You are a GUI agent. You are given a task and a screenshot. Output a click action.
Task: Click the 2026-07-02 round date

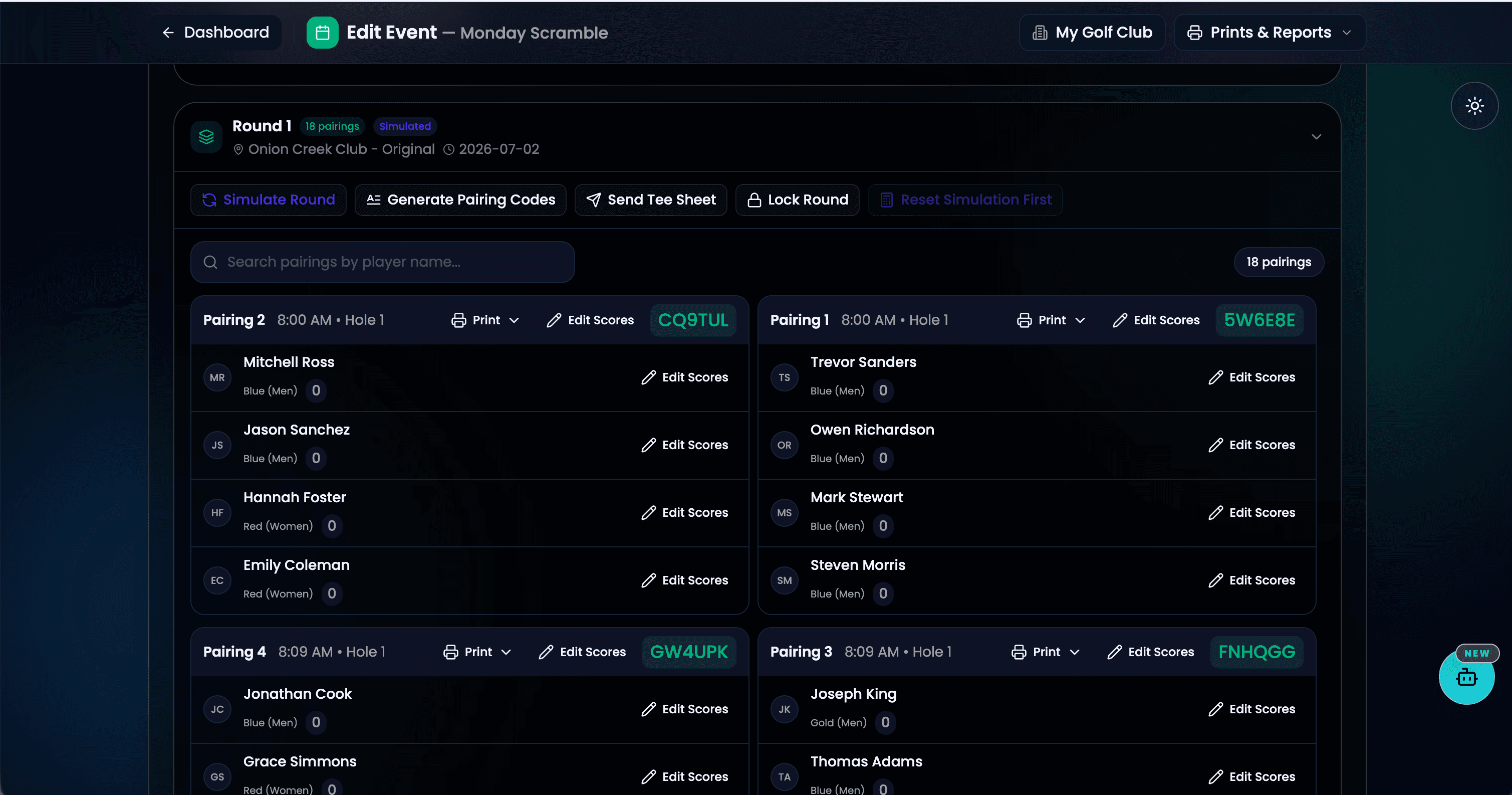491,149
